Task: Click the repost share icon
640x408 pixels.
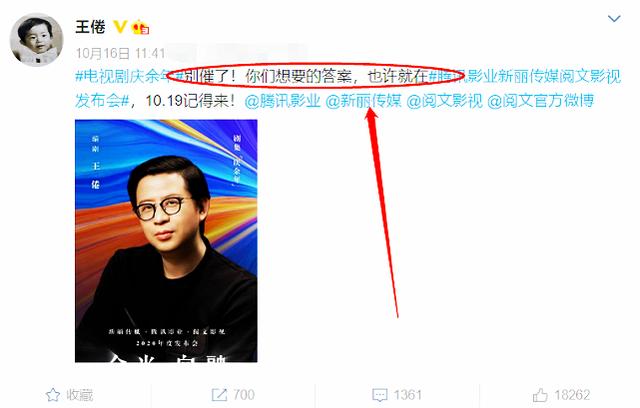Action: [219, 395]
